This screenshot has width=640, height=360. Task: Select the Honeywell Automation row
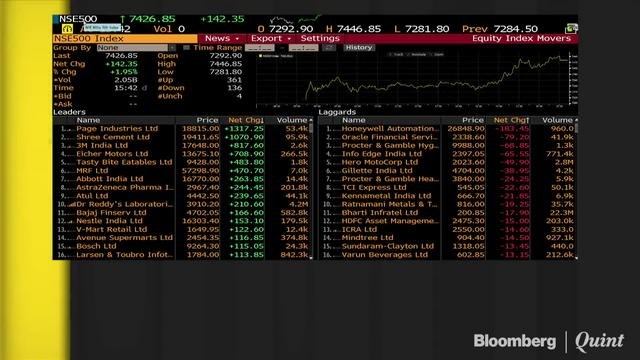pyautogui.click(x=446, y=129)
